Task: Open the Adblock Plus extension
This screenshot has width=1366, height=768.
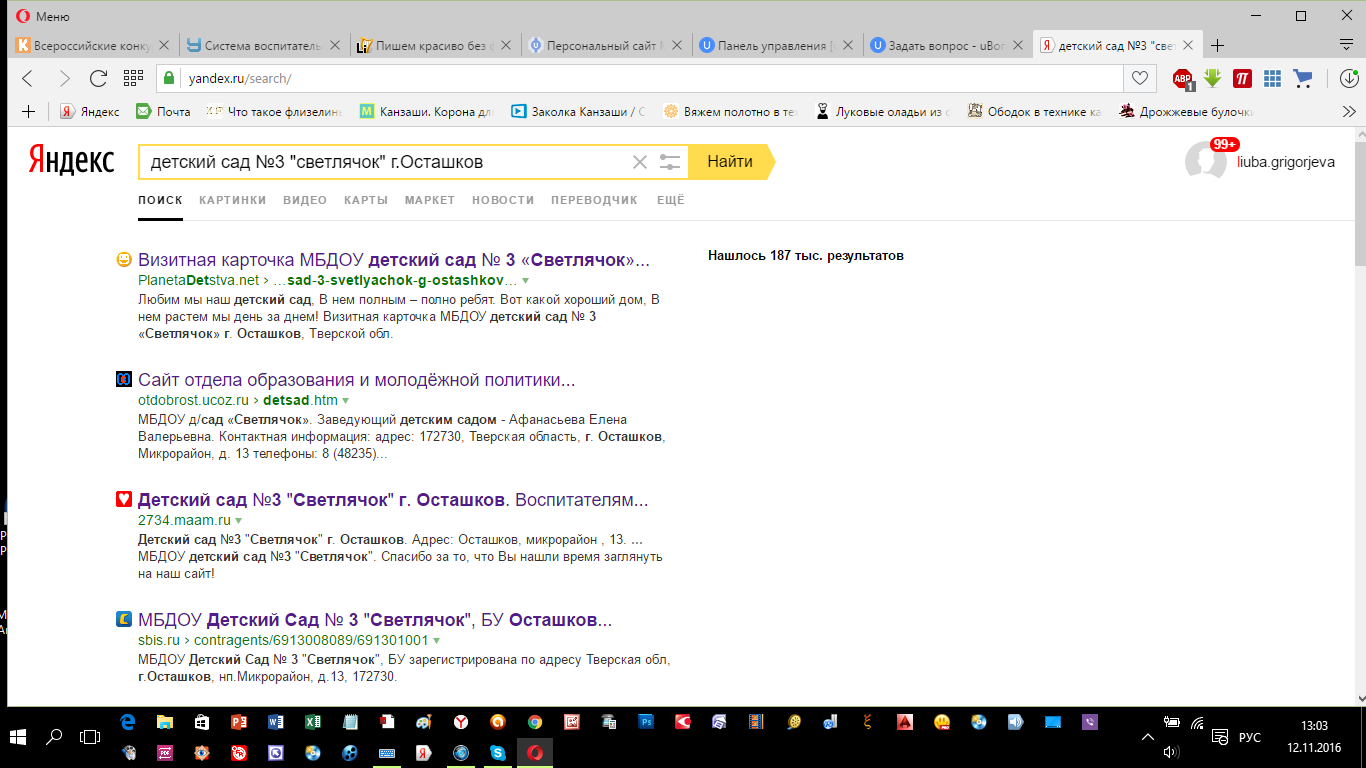Action: [1184, 79]
